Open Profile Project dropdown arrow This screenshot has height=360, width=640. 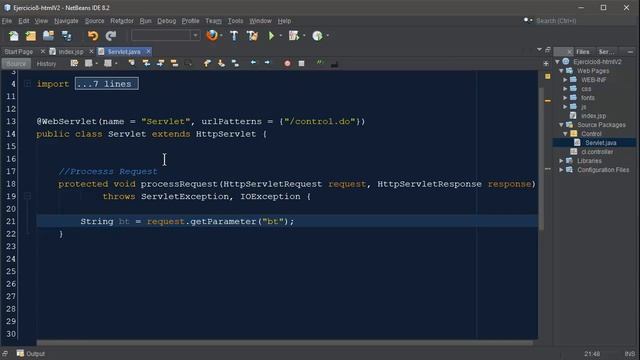pos(328,36)
